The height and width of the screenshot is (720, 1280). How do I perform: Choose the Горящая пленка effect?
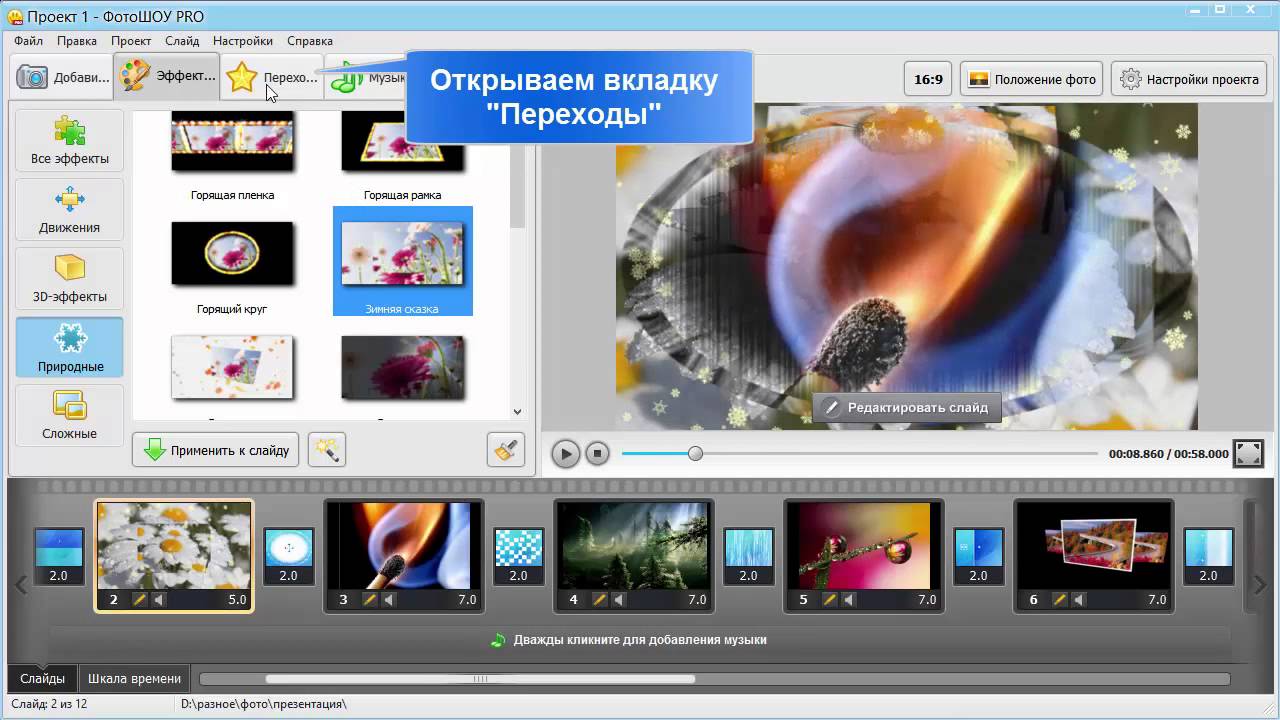pyautogui.click(x=232, y=155)
